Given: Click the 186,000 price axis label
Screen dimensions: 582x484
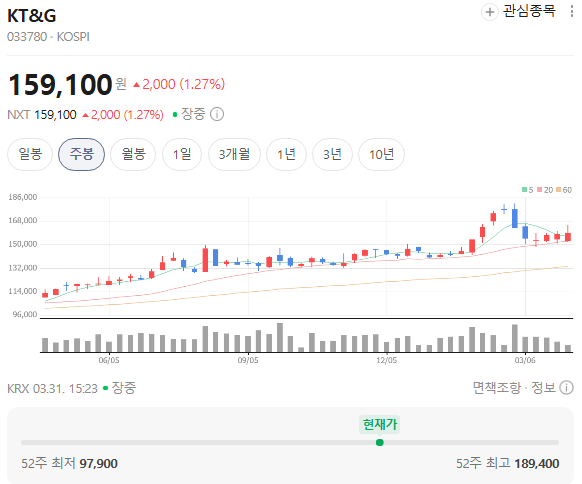Looking at the screenshot, I should click(23, 197).
